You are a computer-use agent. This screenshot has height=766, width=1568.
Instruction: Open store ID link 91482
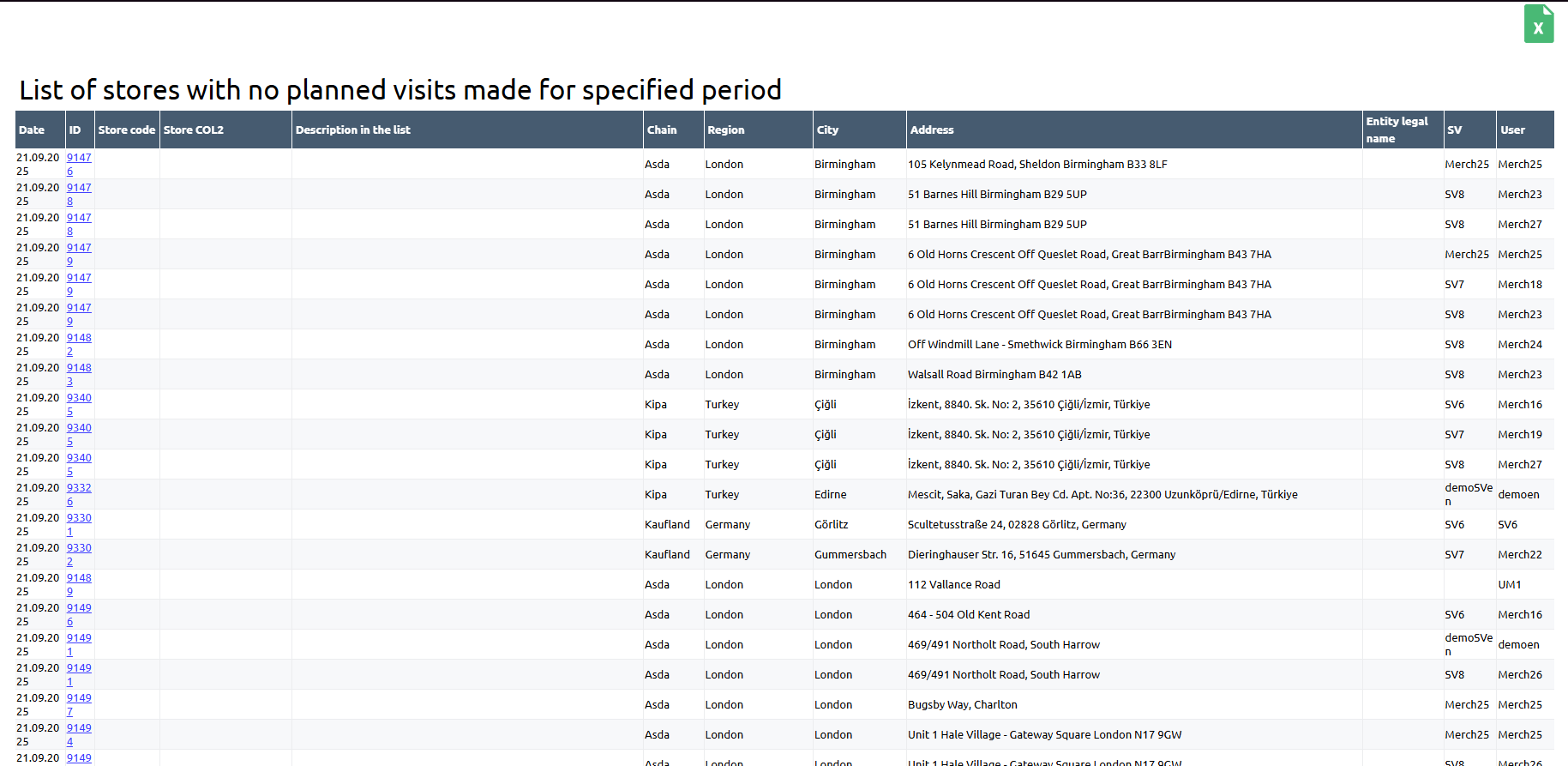tap(79, 338)
